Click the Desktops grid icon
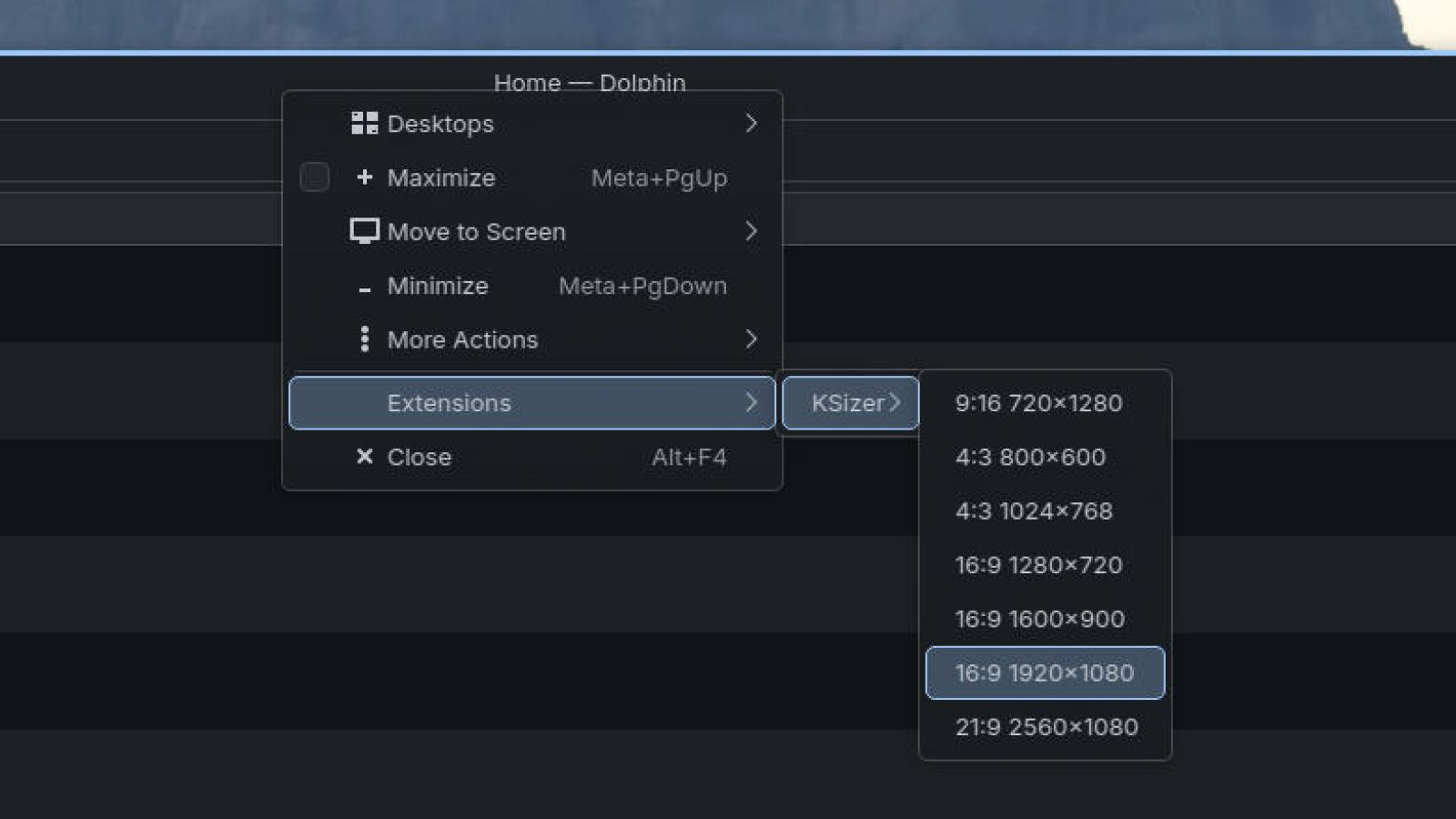The image size is (1456, 819). pyautogui.click(x=364, y=123)
